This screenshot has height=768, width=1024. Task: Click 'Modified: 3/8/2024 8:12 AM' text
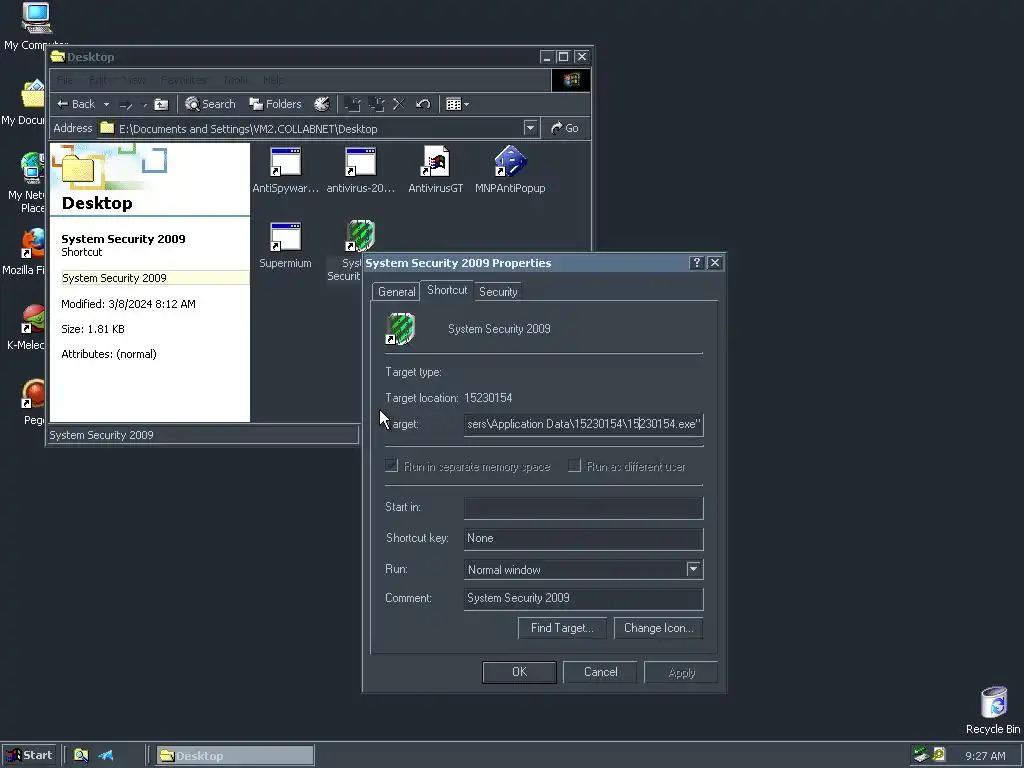128,304
